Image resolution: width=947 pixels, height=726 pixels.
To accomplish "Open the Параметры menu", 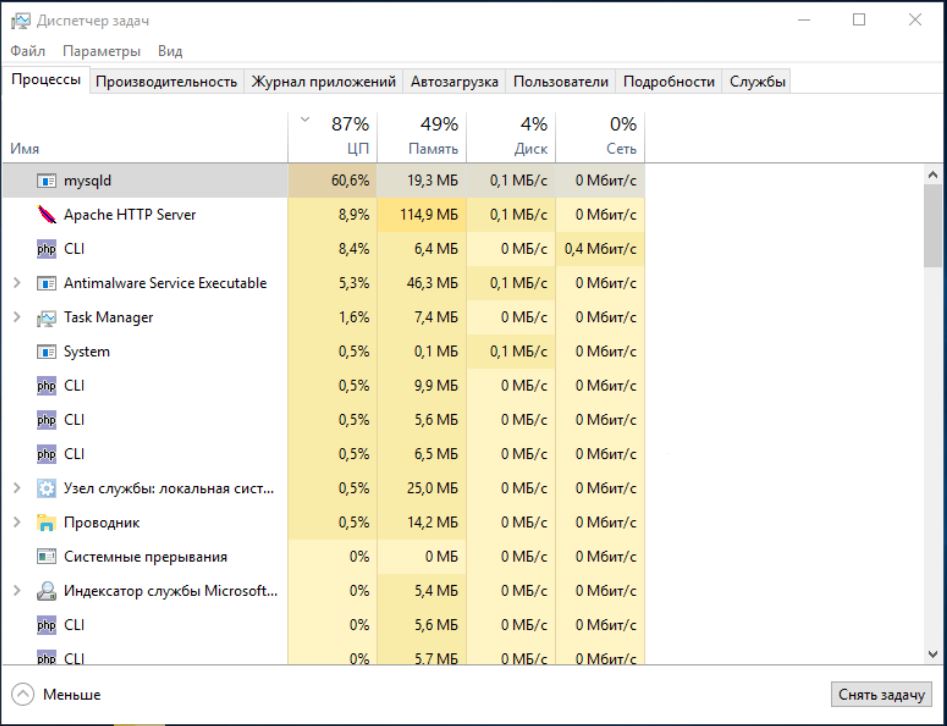I will (x=101, y=51).
